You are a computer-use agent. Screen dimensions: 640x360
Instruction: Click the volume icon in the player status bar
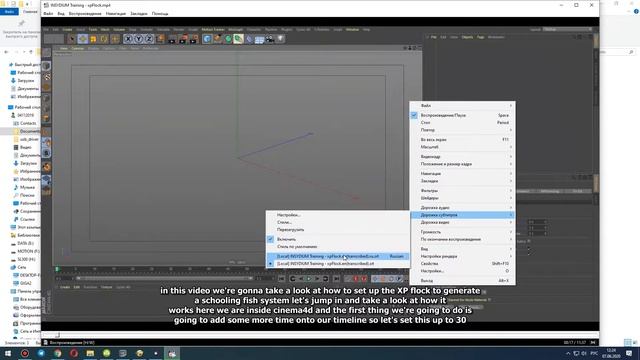click(593, 342)
